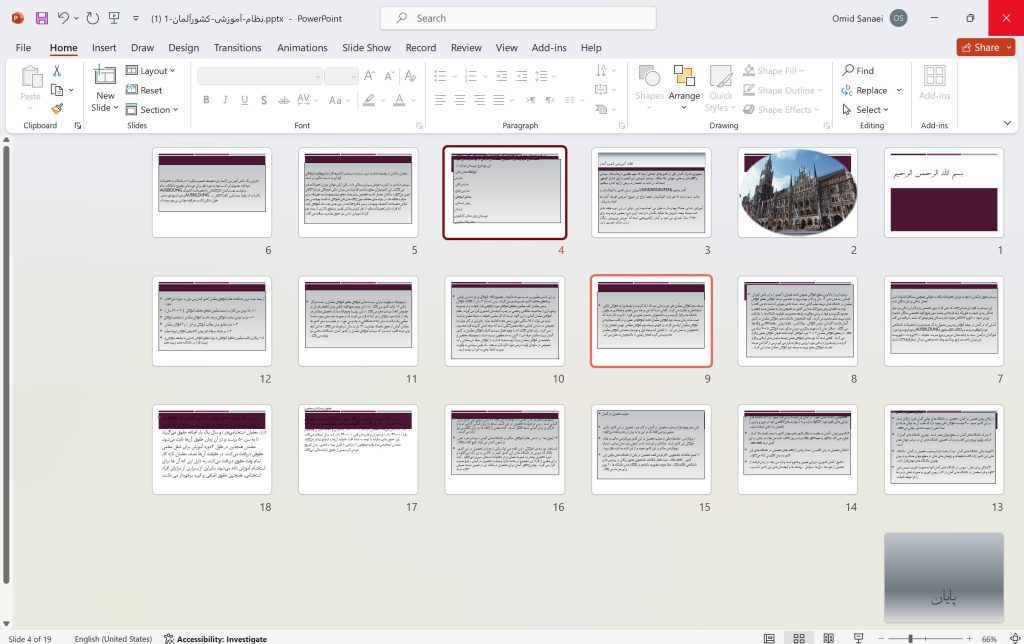The width and height of the screenshot is (1024, 644).
Task: Expand the Customize Quick Access Toolbar arrow
Action: tap(136, 18)
